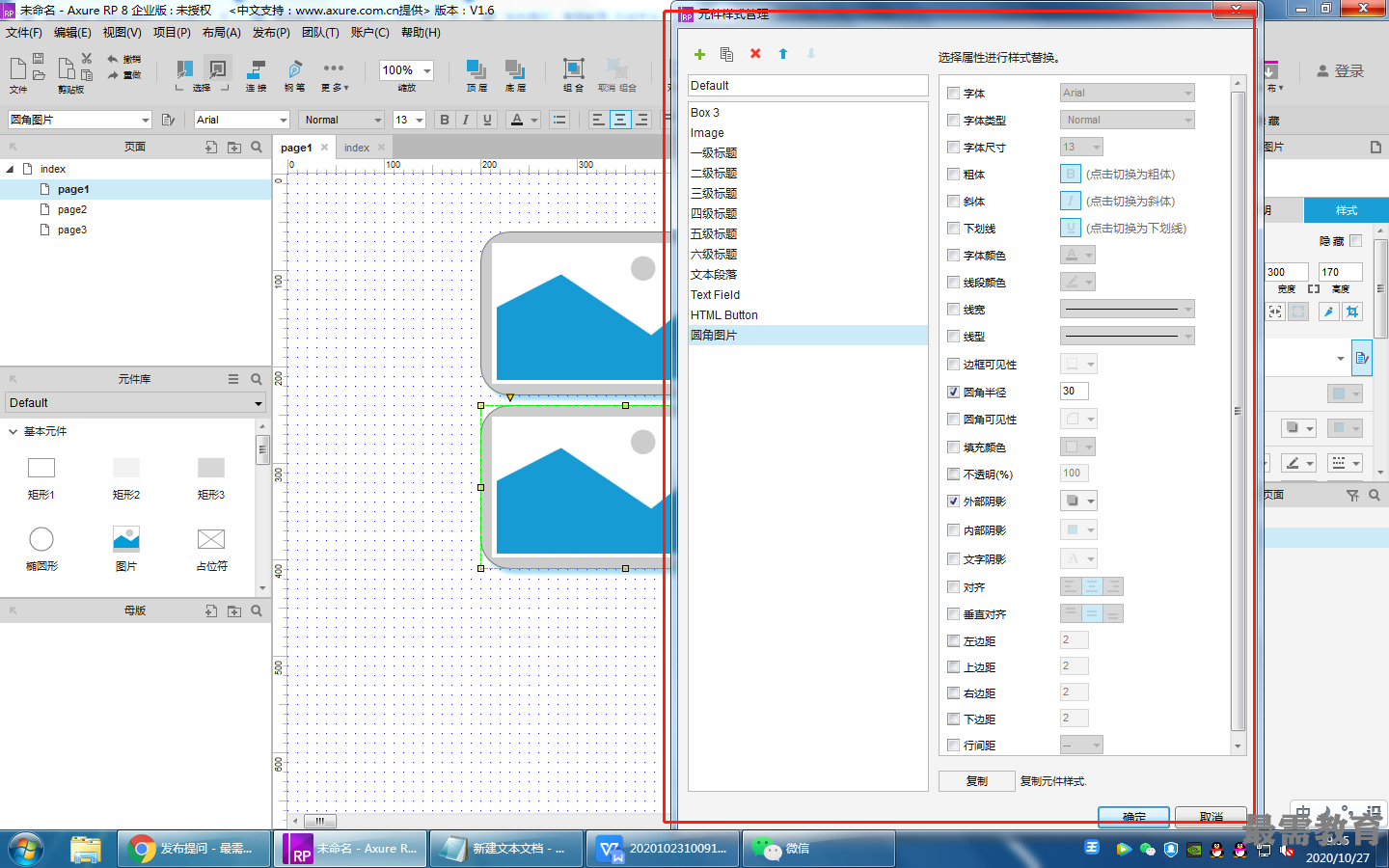Open the 发布(P) menu
The height and width of the screenshot is (868, 1389).
click(x=271, y=33)
